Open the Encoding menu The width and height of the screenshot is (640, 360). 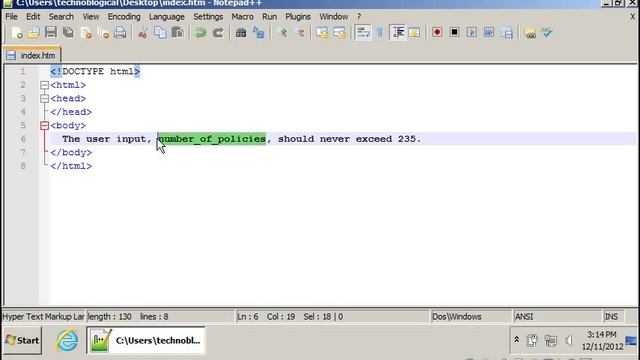(x=124, y=17)
